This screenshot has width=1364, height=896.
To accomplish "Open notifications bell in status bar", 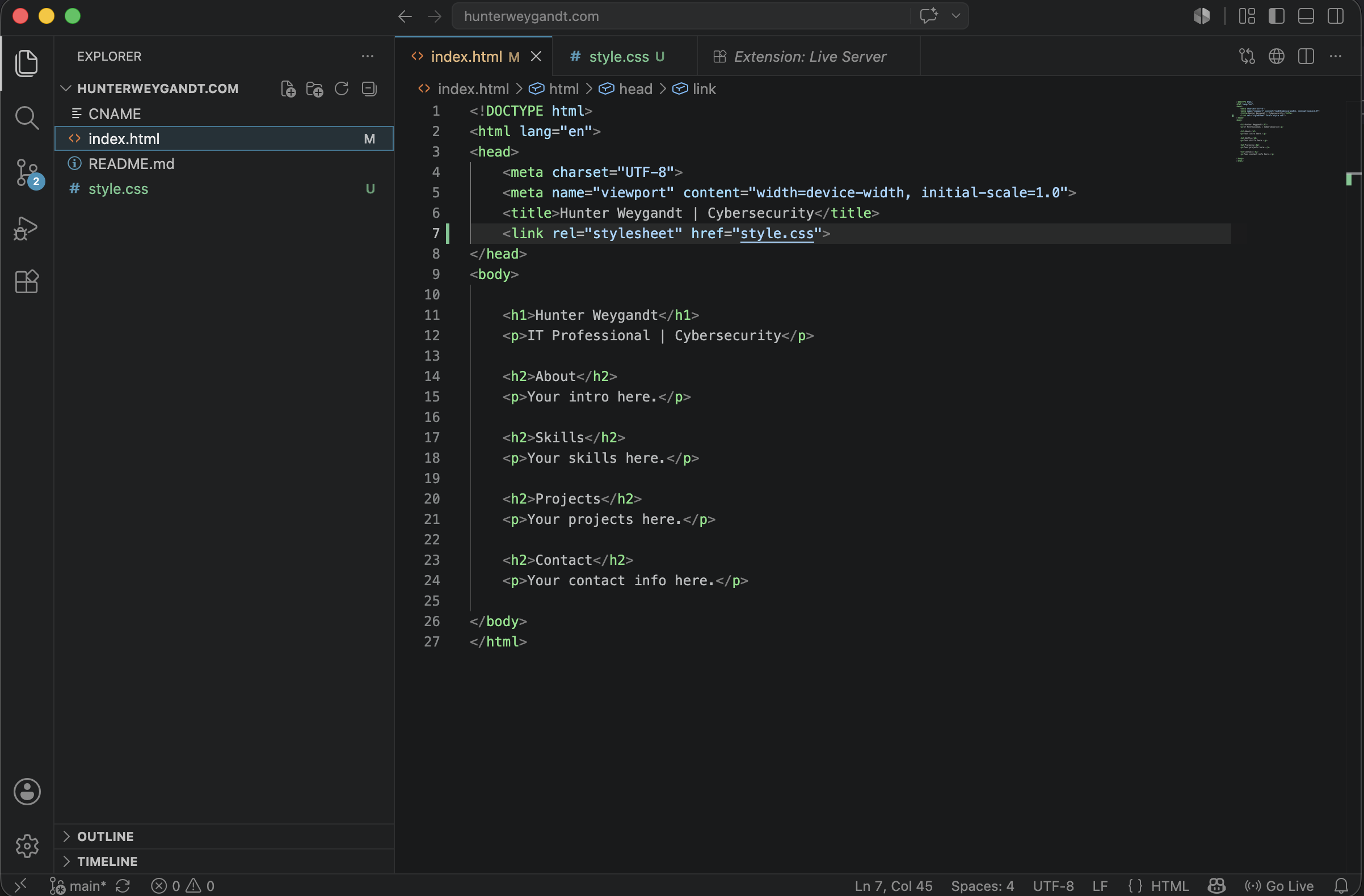I will tap(1341, 886).
